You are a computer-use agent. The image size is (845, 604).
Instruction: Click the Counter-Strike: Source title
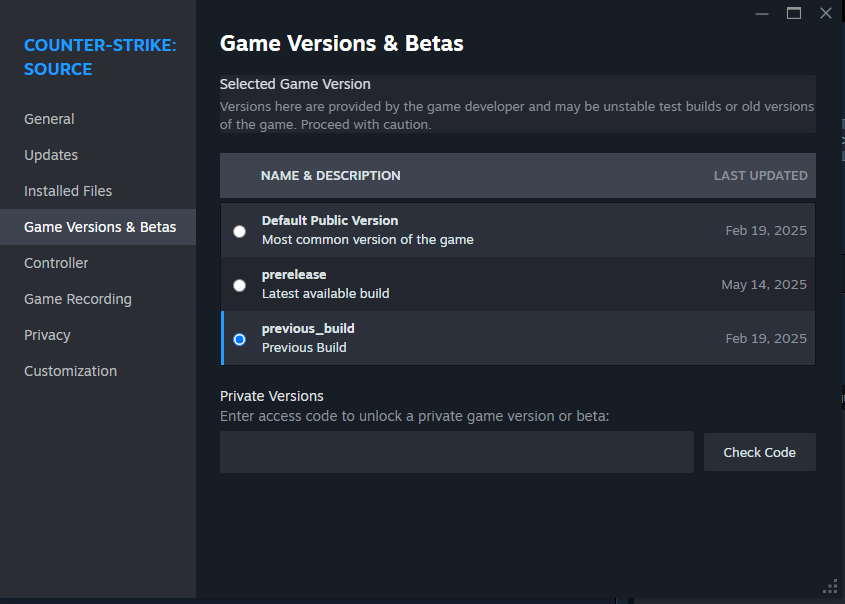[100, 57]
